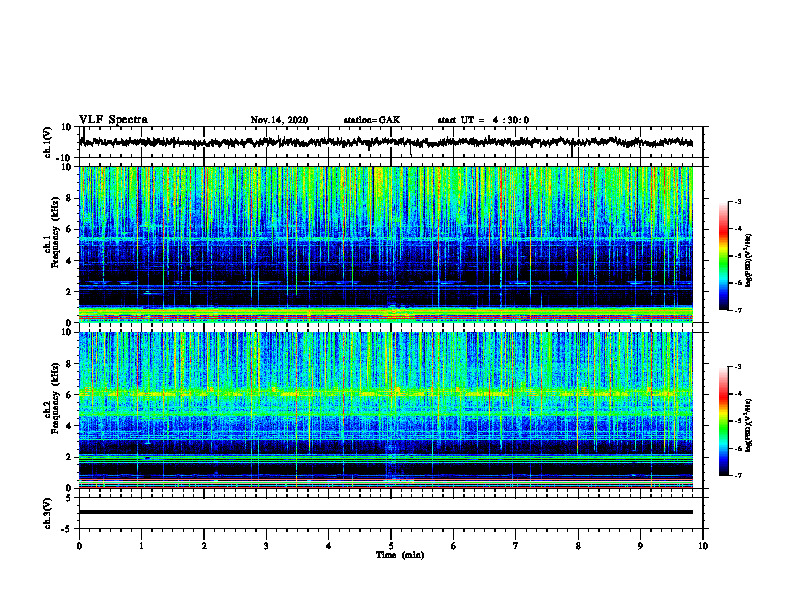The image size is (792, 612).
Task: Click the "6" kHz tick on ch.2 spectrogram
Action: click(69, 395)
